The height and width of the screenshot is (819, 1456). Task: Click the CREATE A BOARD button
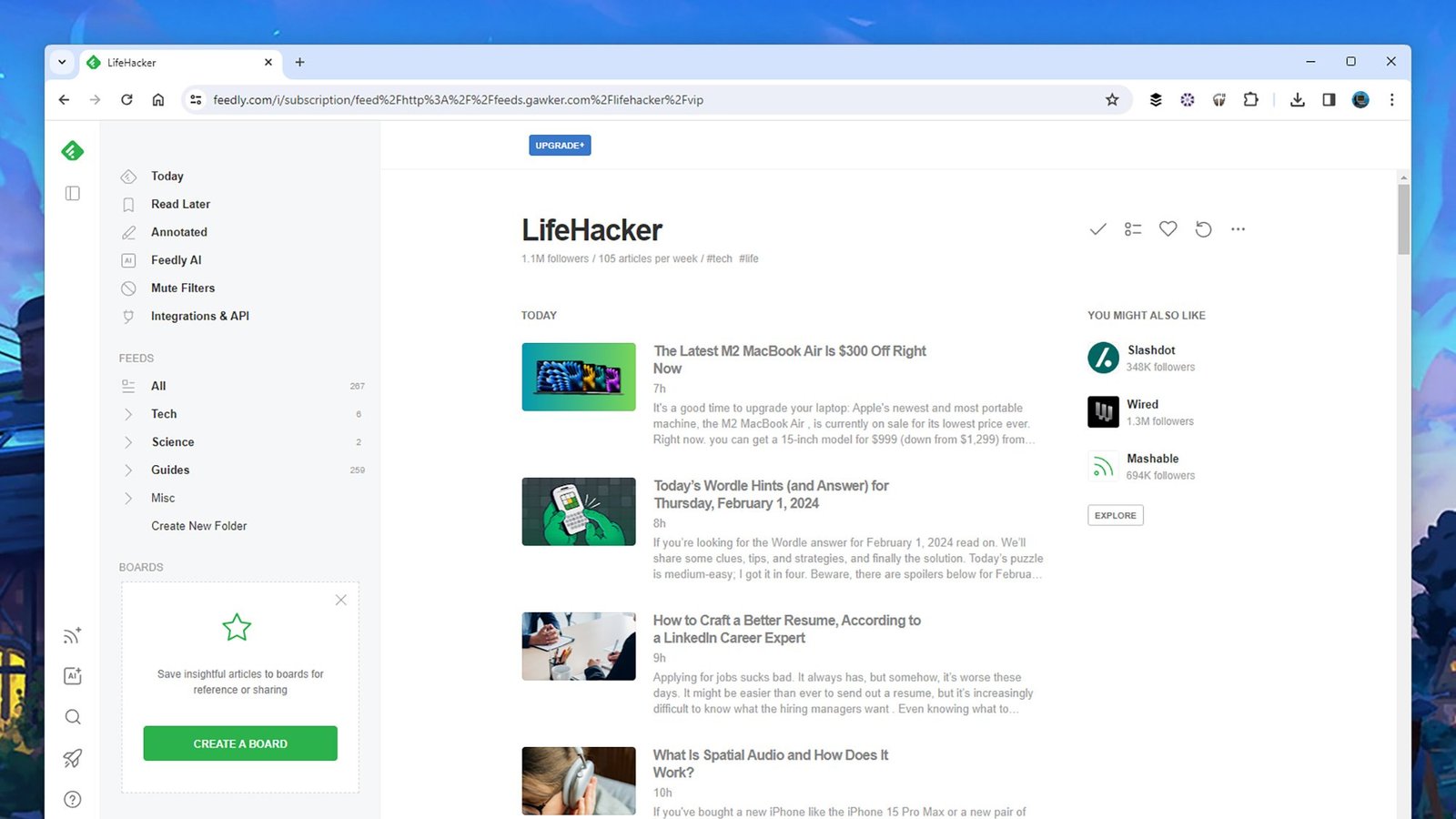(x=240, y=743)
